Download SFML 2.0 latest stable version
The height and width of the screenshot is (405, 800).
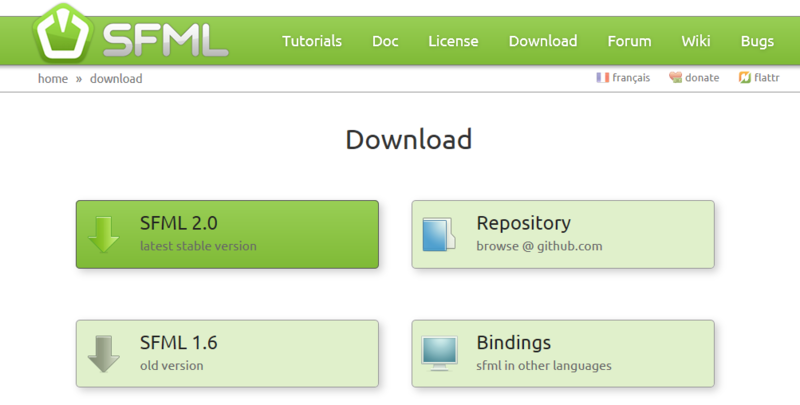[x=228, y=235]
